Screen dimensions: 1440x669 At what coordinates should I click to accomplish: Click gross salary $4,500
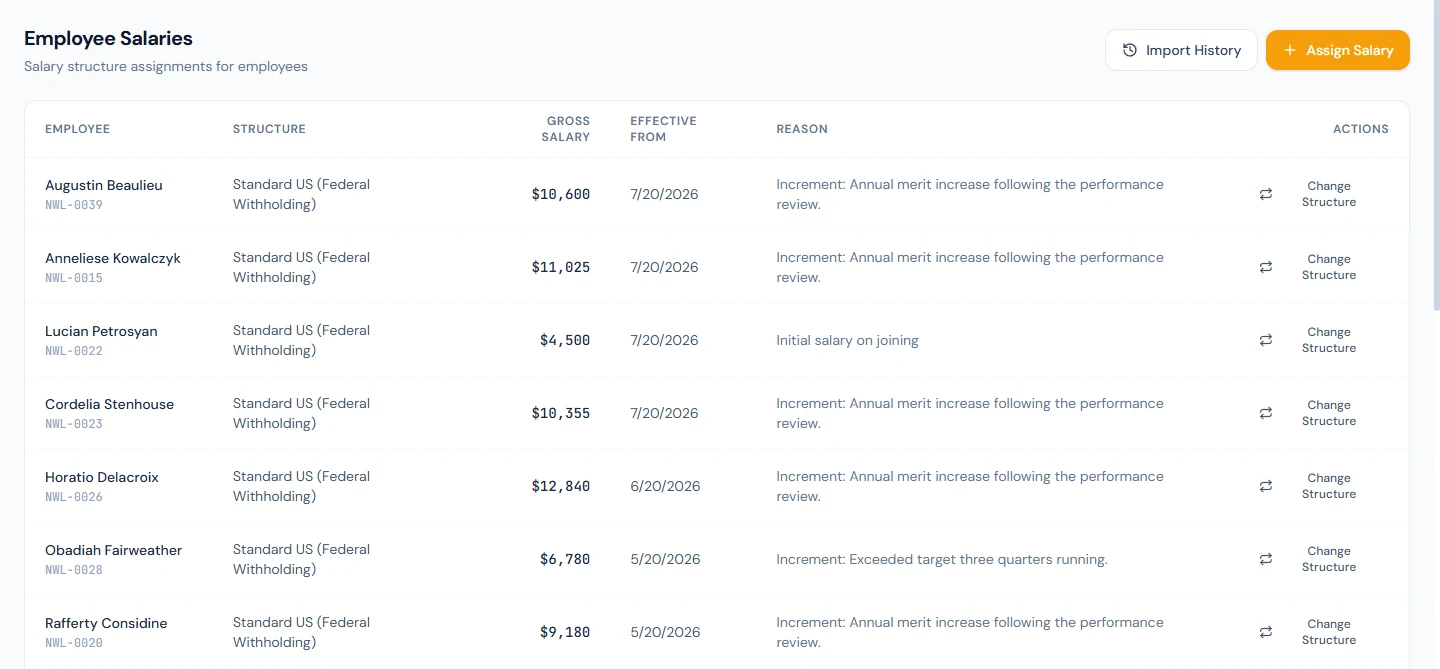[565, 341]
